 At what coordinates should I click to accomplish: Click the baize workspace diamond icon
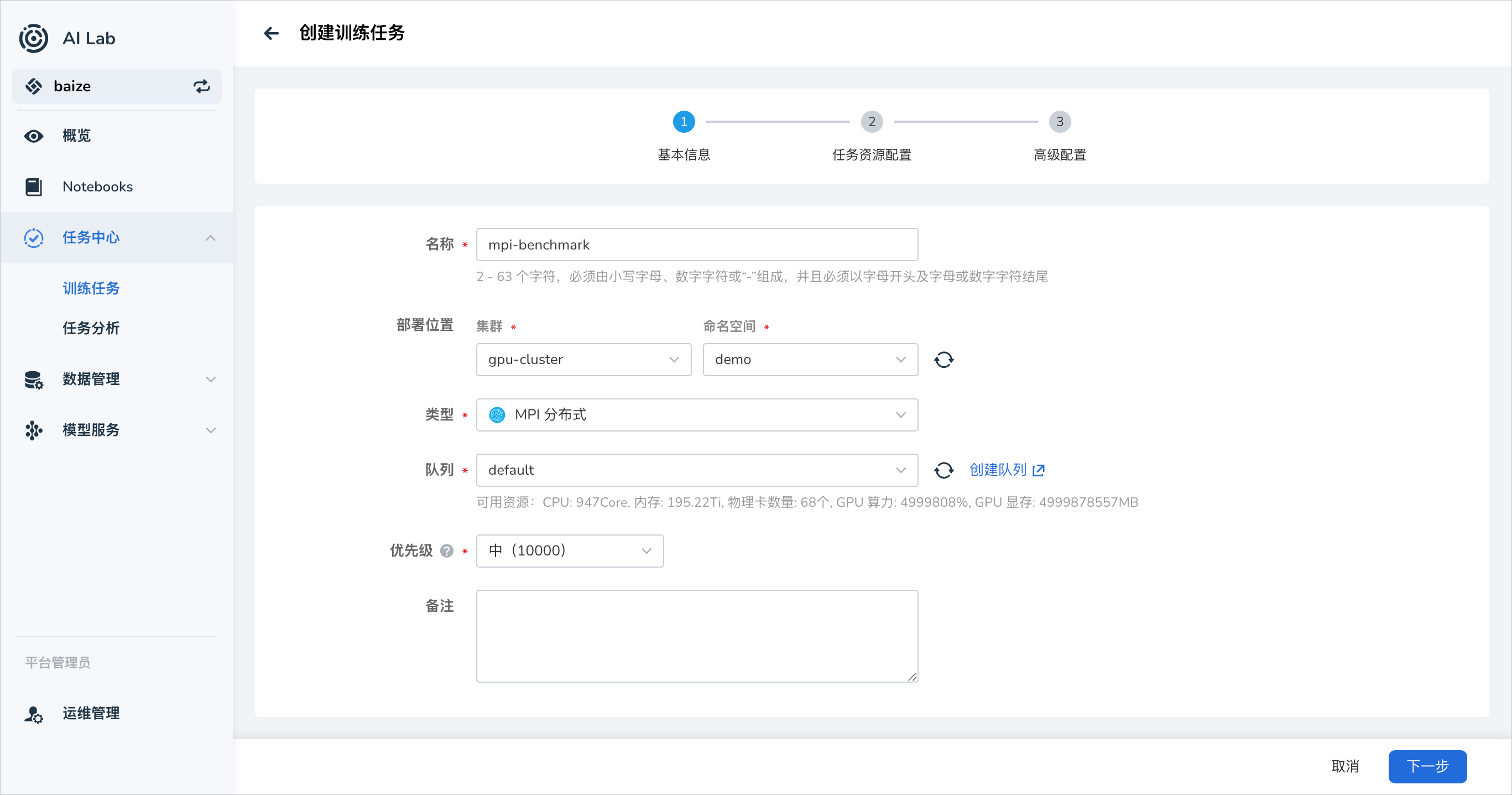pyautogui.click(x=33, y=86)
